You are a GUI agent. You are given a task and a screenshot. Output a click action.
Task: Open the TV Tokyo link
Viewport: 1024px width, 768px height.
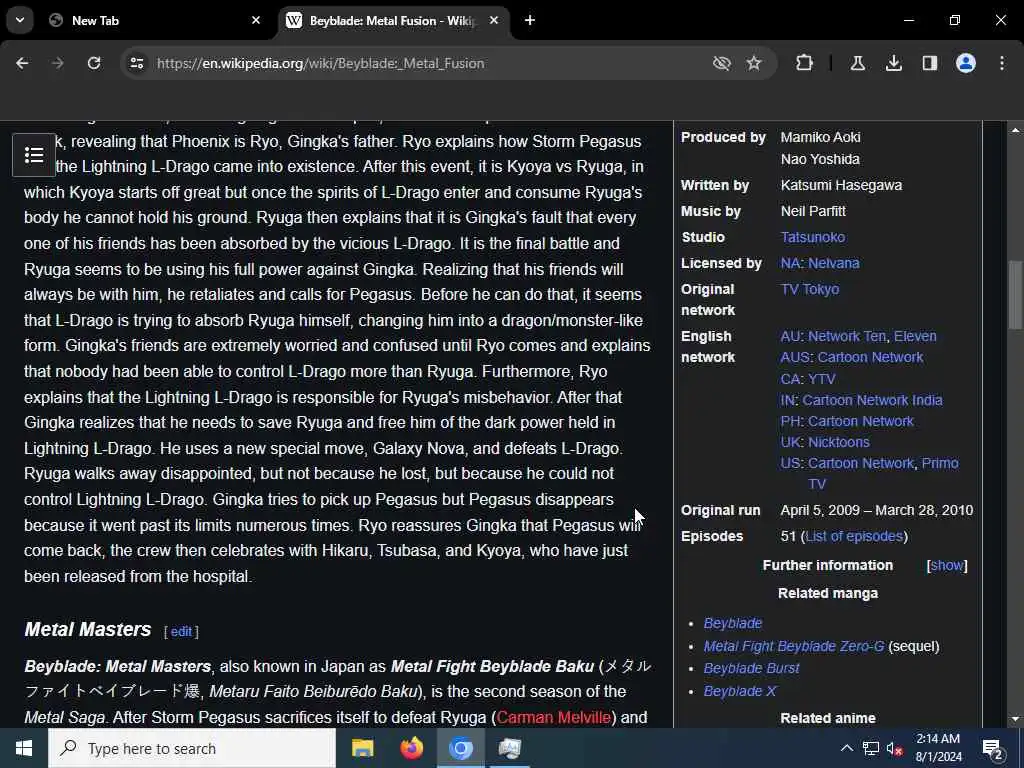[x=810, y=289]
